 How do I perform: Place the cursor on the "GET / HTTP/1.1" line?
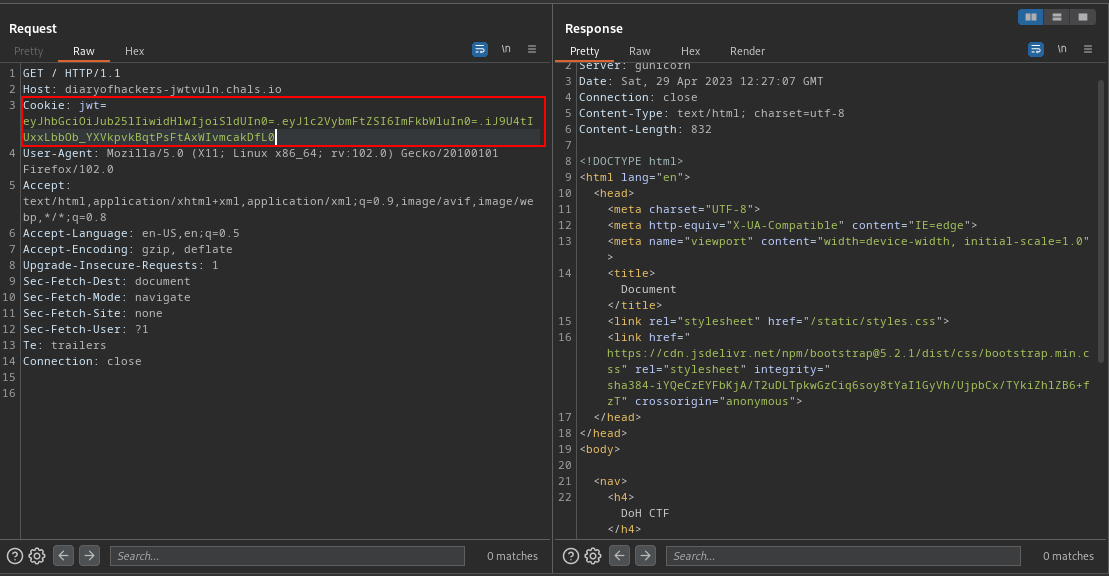[71, 73]
